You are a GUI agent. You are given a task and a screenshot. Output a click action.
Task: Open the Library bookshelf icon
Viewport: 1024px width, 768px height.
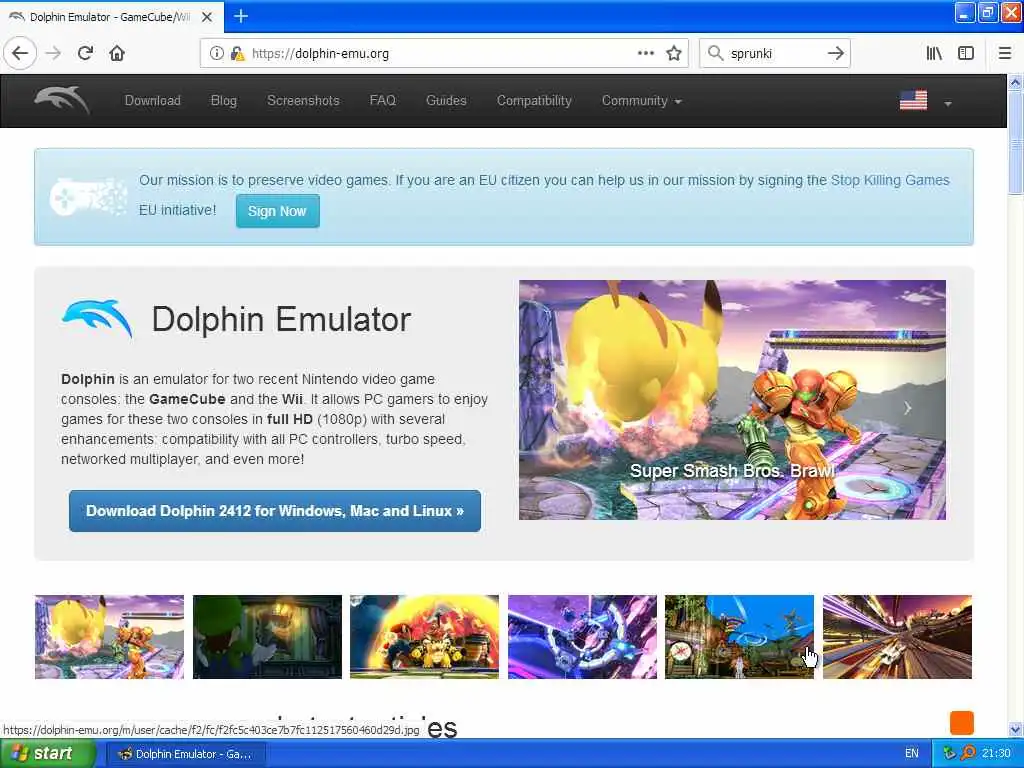pos(934,53)
